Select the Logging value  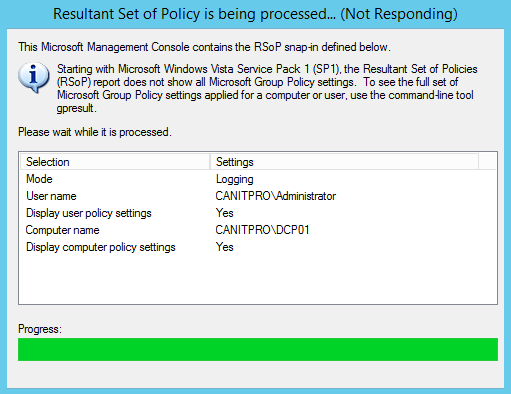[235, 179]
